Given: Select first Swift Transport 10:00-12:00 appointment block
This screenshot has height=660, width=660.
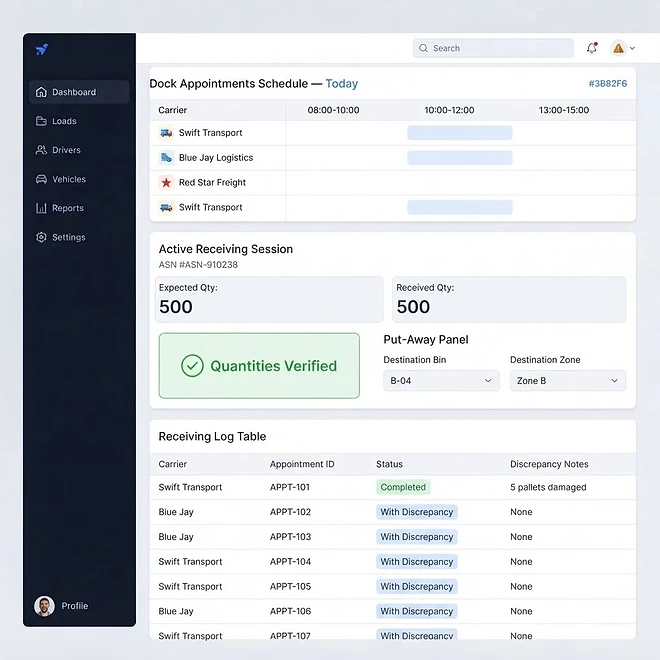Looking at the screenshot, I should (460, 133).
